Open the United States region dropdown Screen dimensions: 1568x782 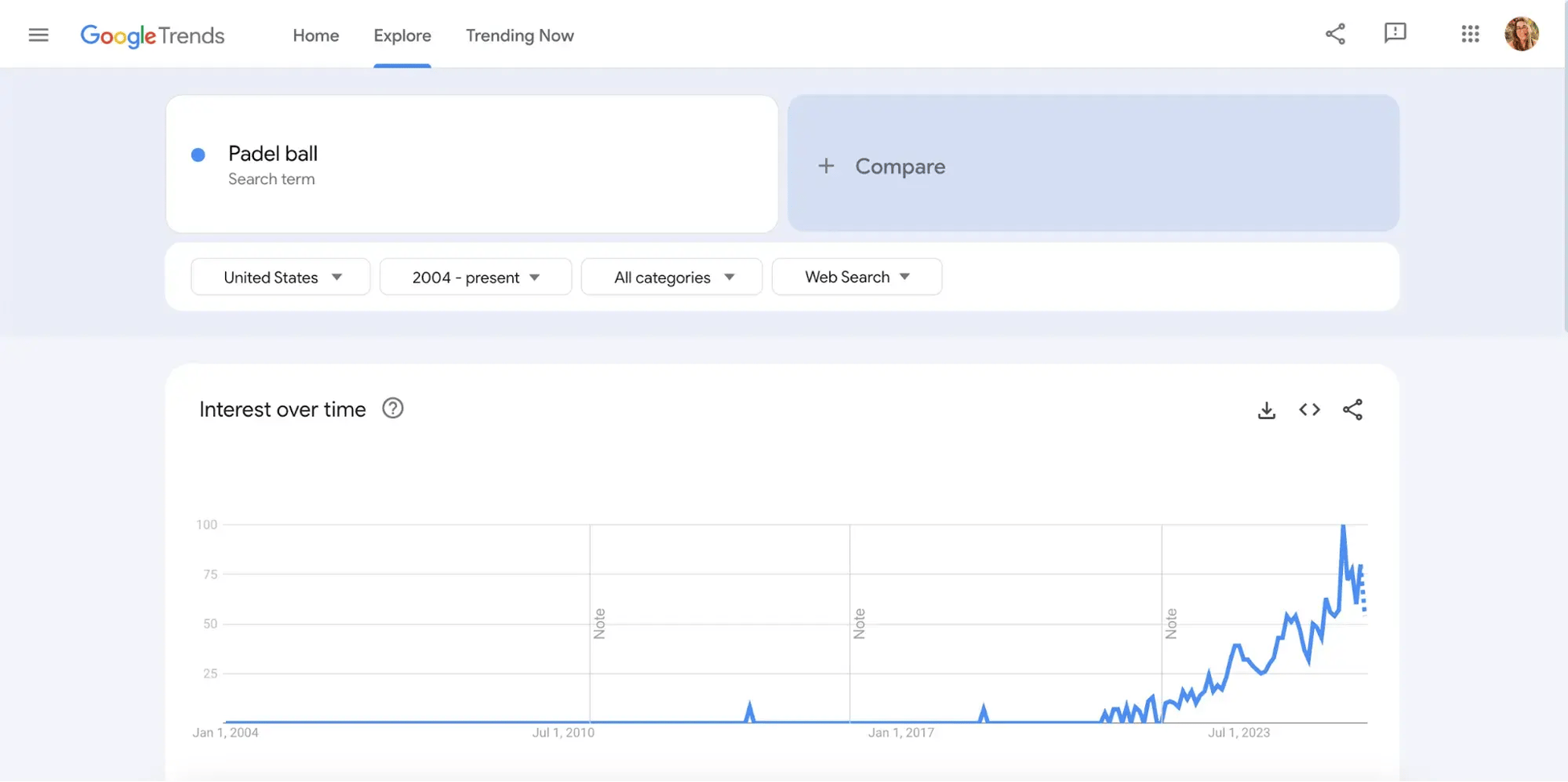point(281,277)
